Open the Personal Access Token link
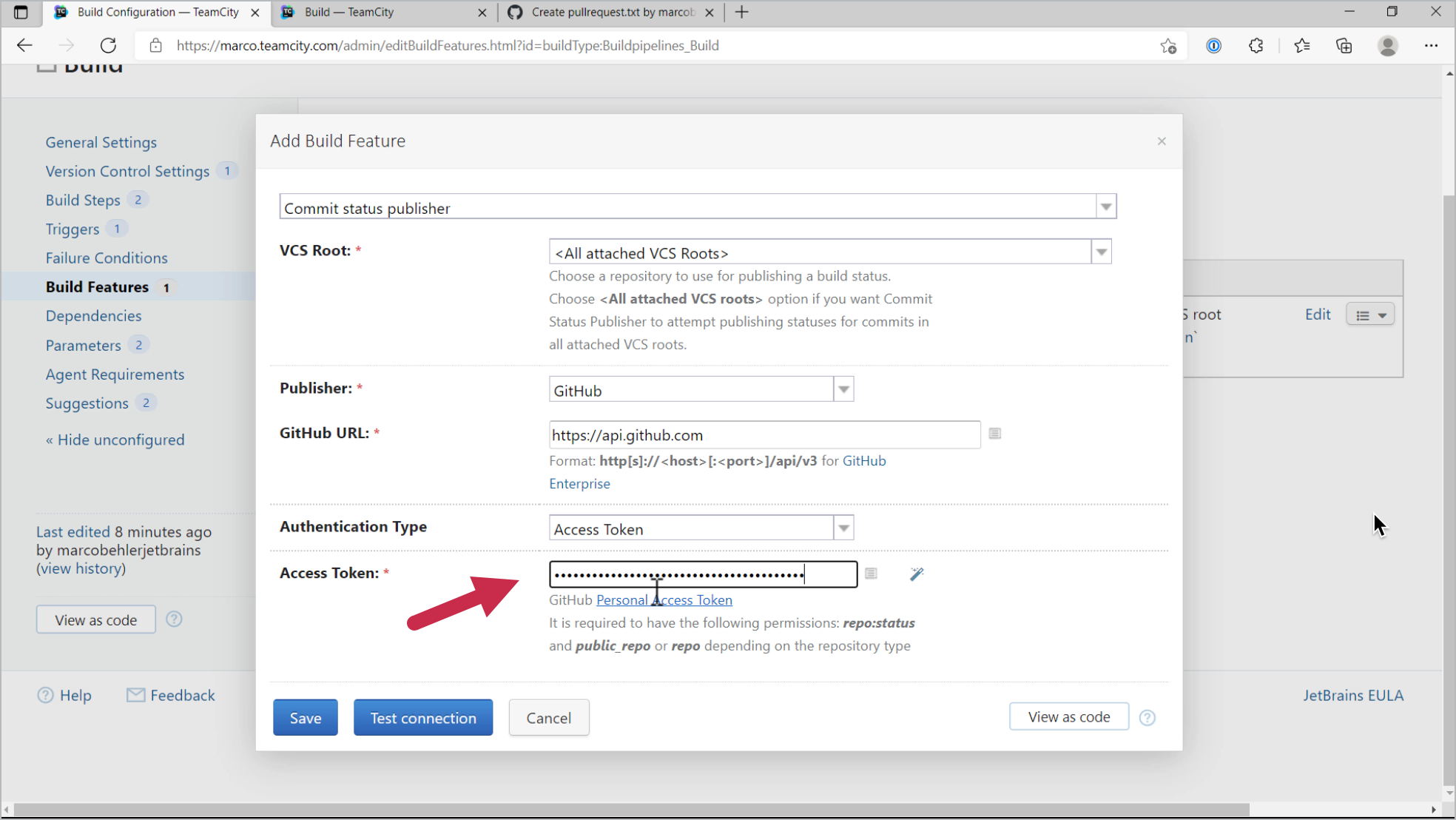This screenshot has height=820, width=1456. tap(664, 599)
